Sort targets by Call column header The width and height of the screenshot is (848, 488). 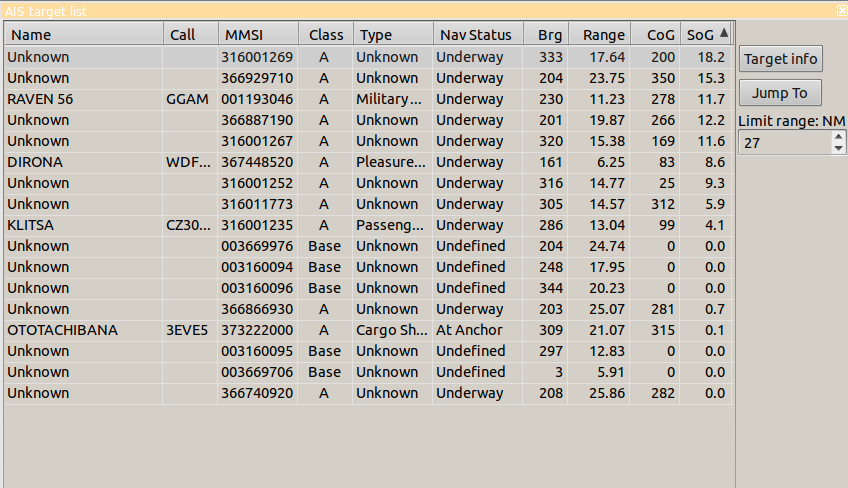pyautogui.click(x=190, y=35)
